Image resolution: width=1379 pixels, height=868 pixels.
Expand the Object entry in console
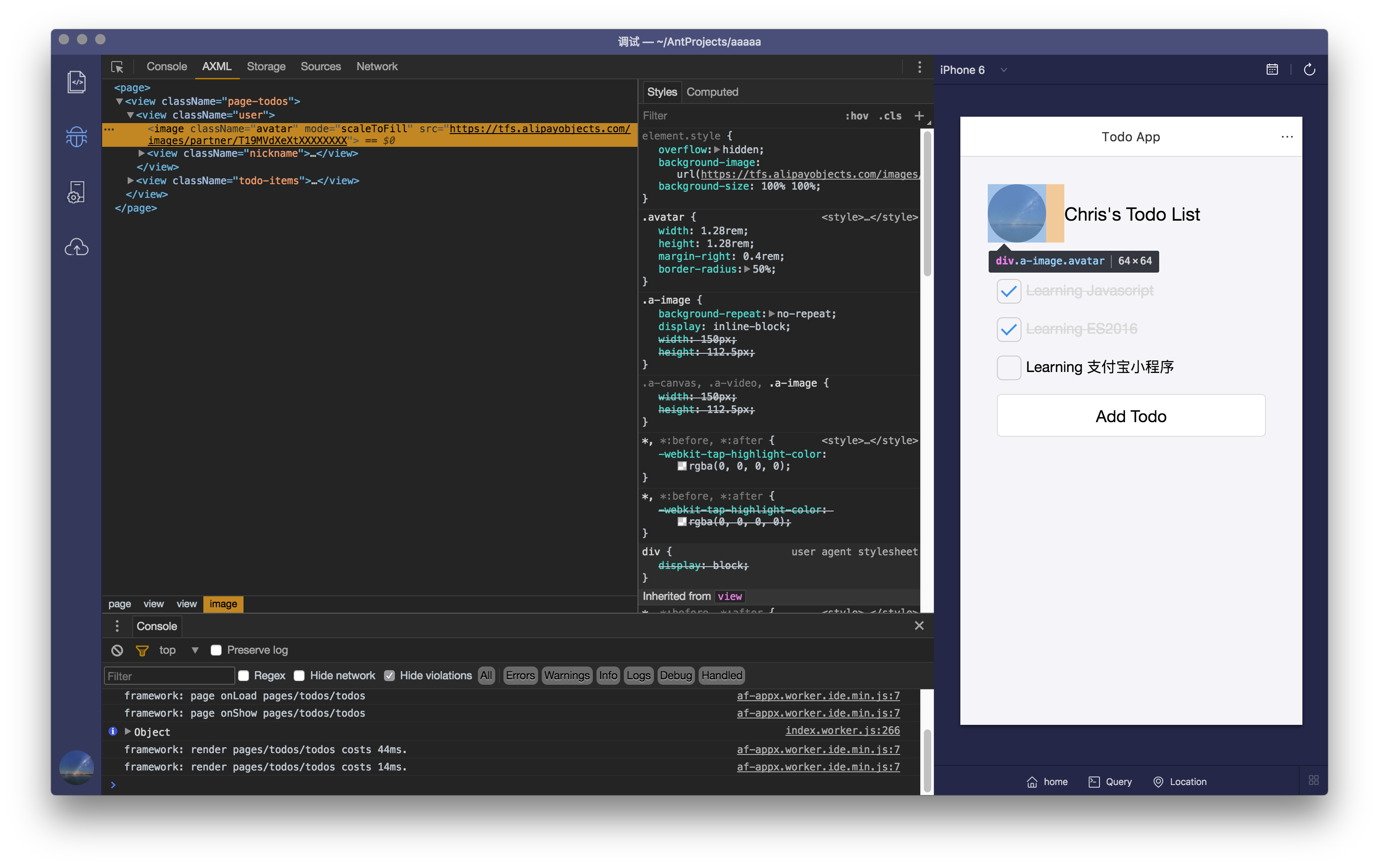pyautogui.click(x=128, y=731)
